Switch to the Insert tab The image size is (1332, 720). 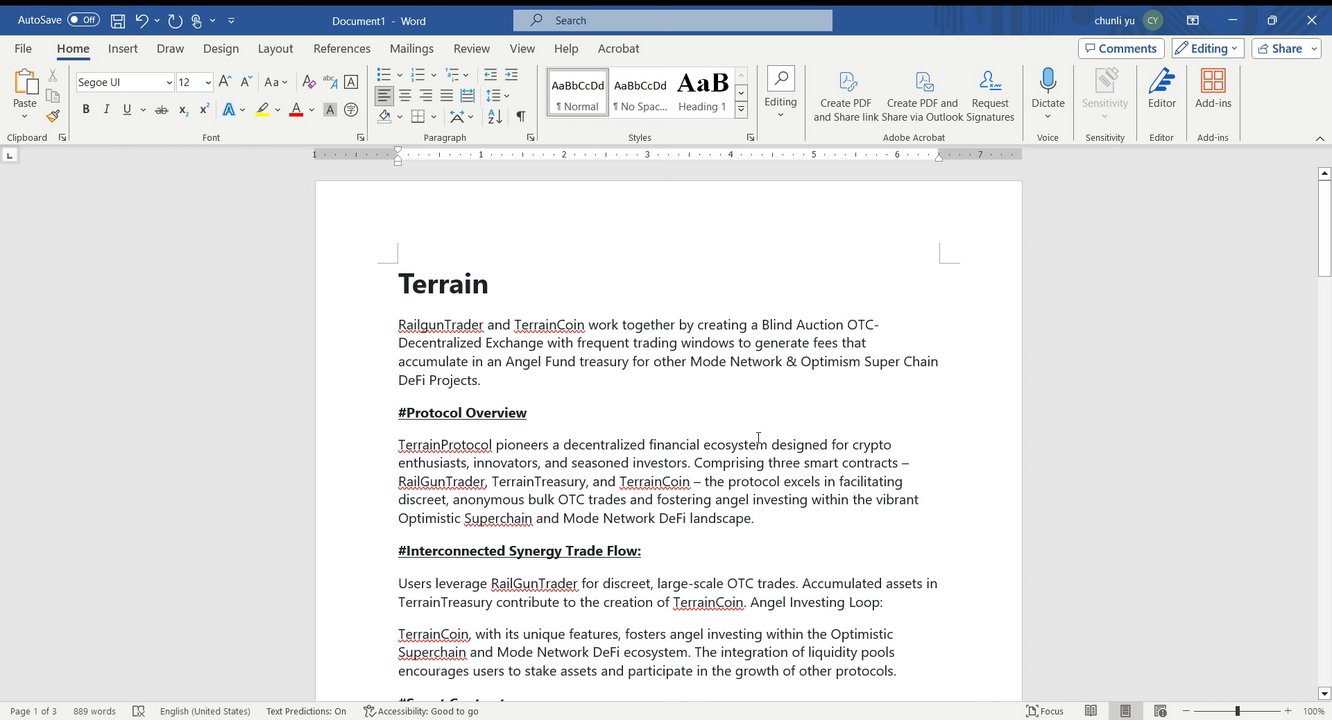pos(123,48)
